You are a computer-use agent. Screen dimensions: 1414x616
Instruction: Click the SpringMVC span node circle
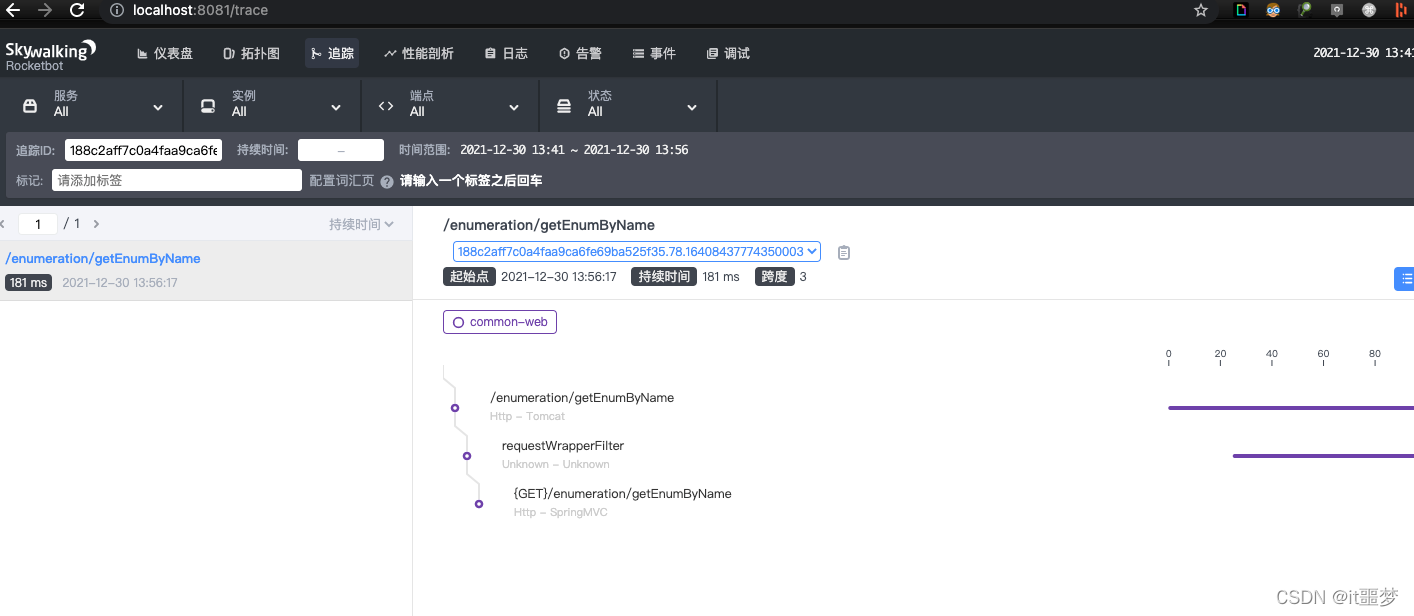(x=479, y=504)
